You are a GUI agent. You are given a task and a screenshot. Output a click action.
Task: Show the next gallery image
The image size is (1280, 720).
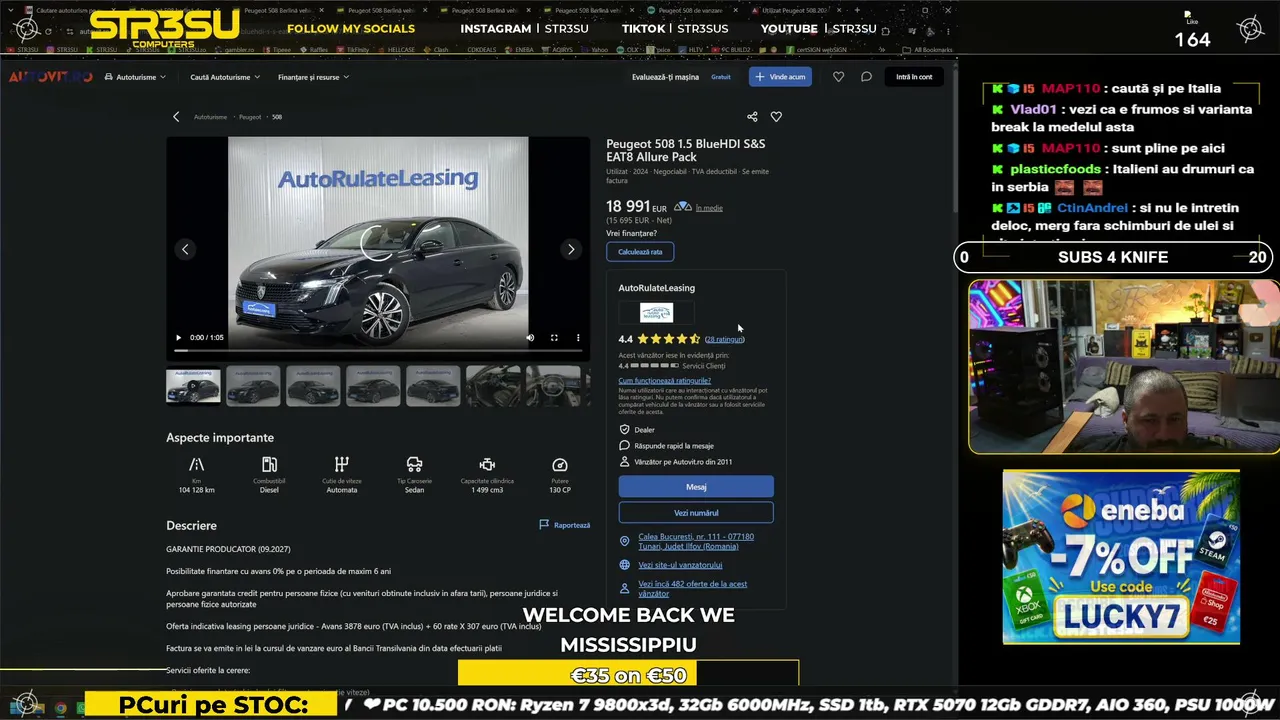(x=571, y=249)
